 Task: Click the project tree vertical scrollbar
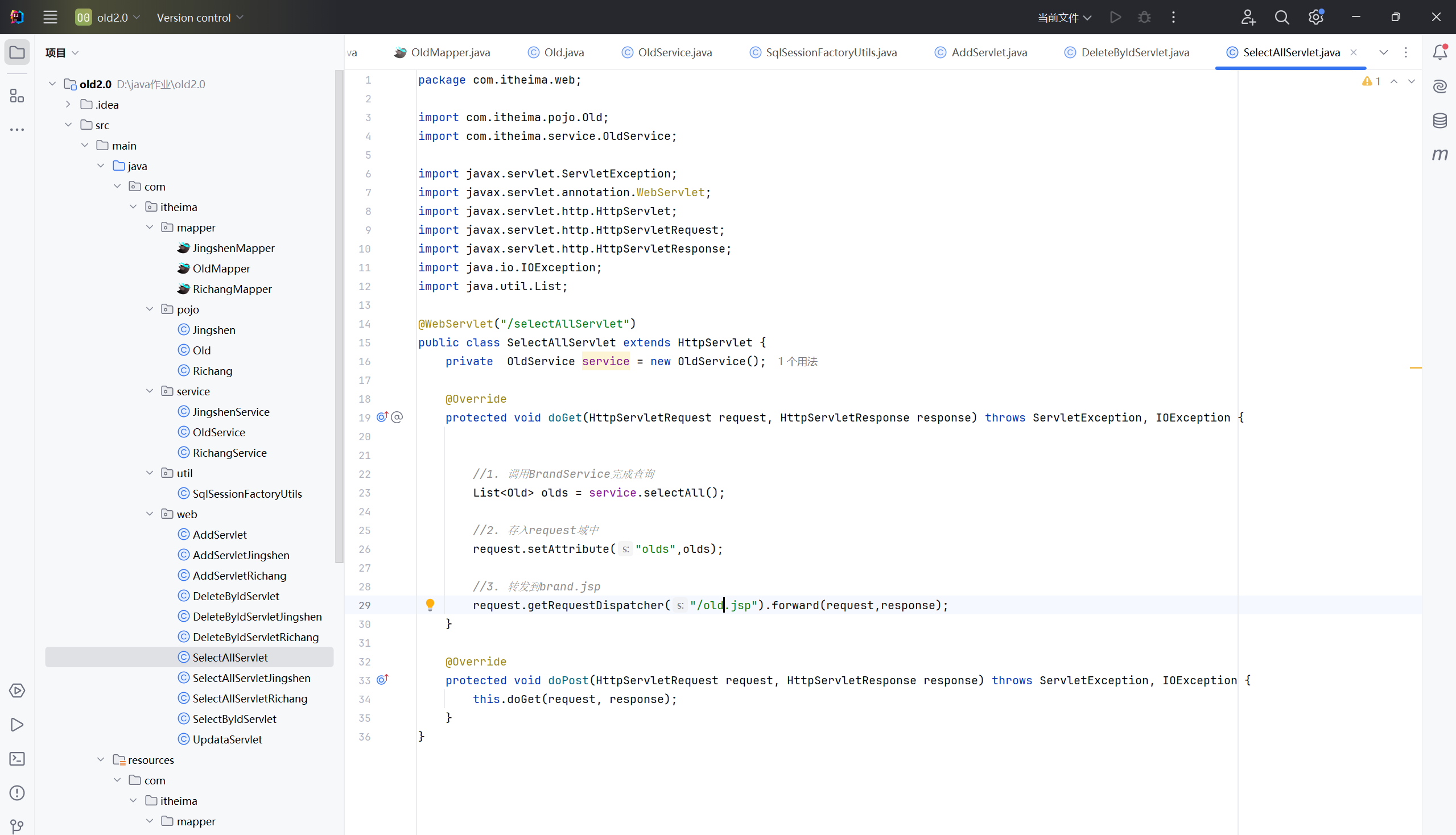[x=339, y=316]
